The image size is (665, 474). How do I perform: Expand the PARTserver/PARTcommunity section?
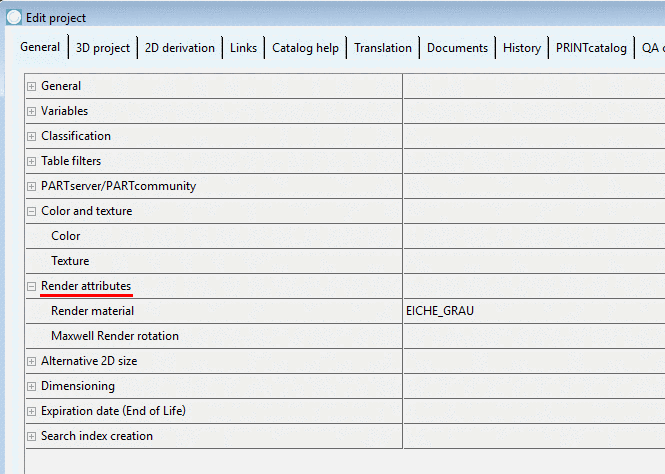point(31,187)
